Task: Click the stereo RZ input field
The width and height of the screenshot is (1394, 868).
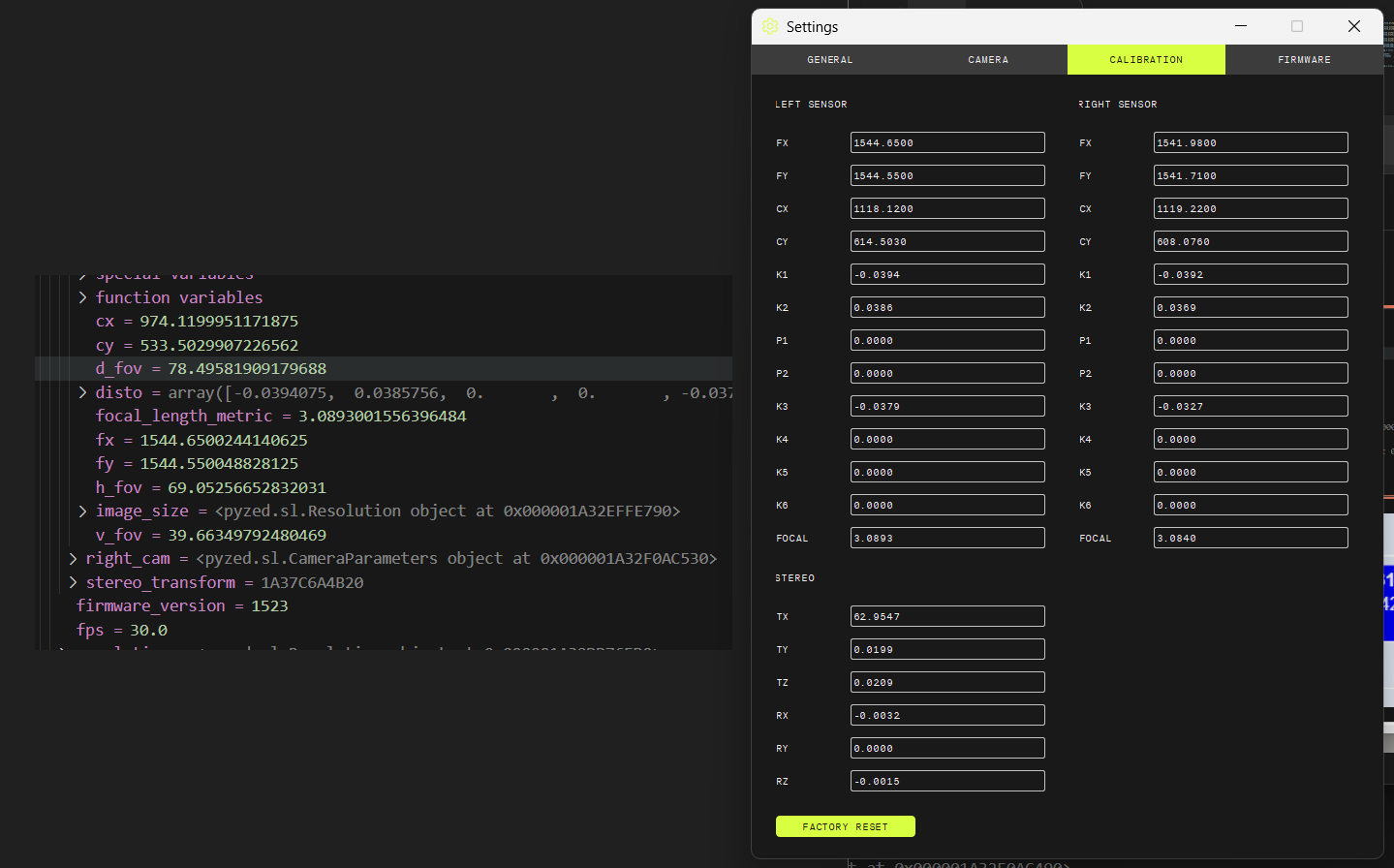Action: pos(946,782)
